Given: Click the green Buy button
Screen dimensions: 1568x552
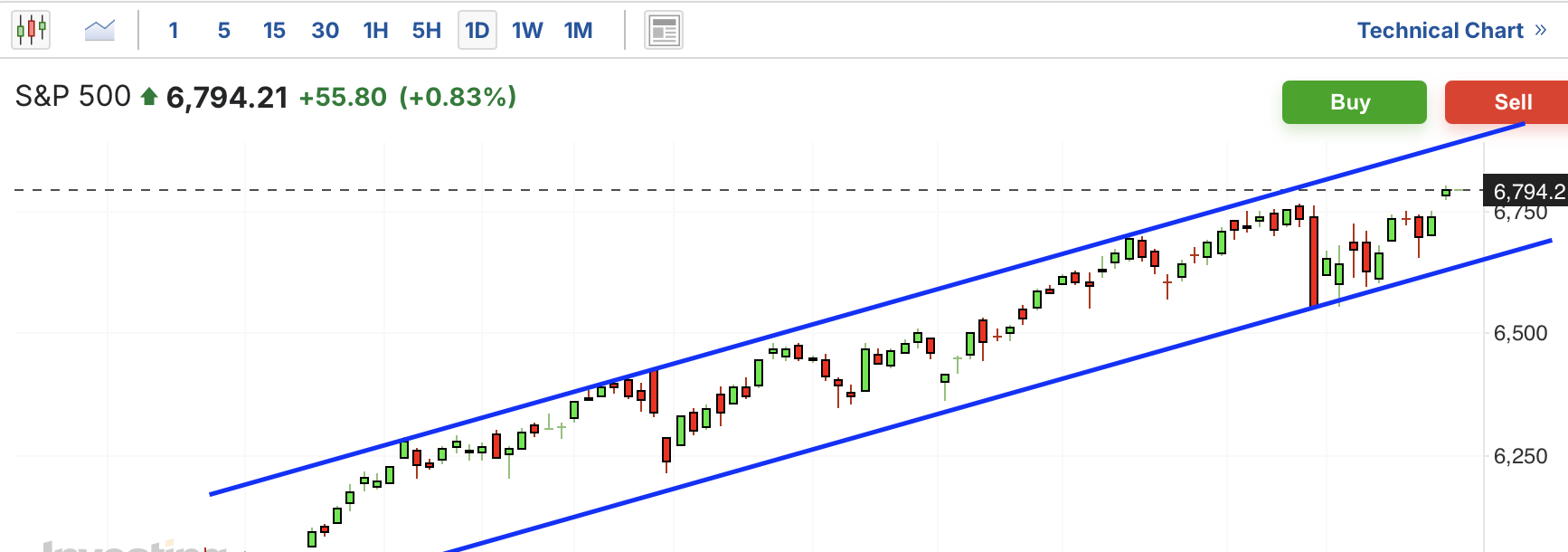Looking at the screenshot, I should click(x=1354, y=102).
